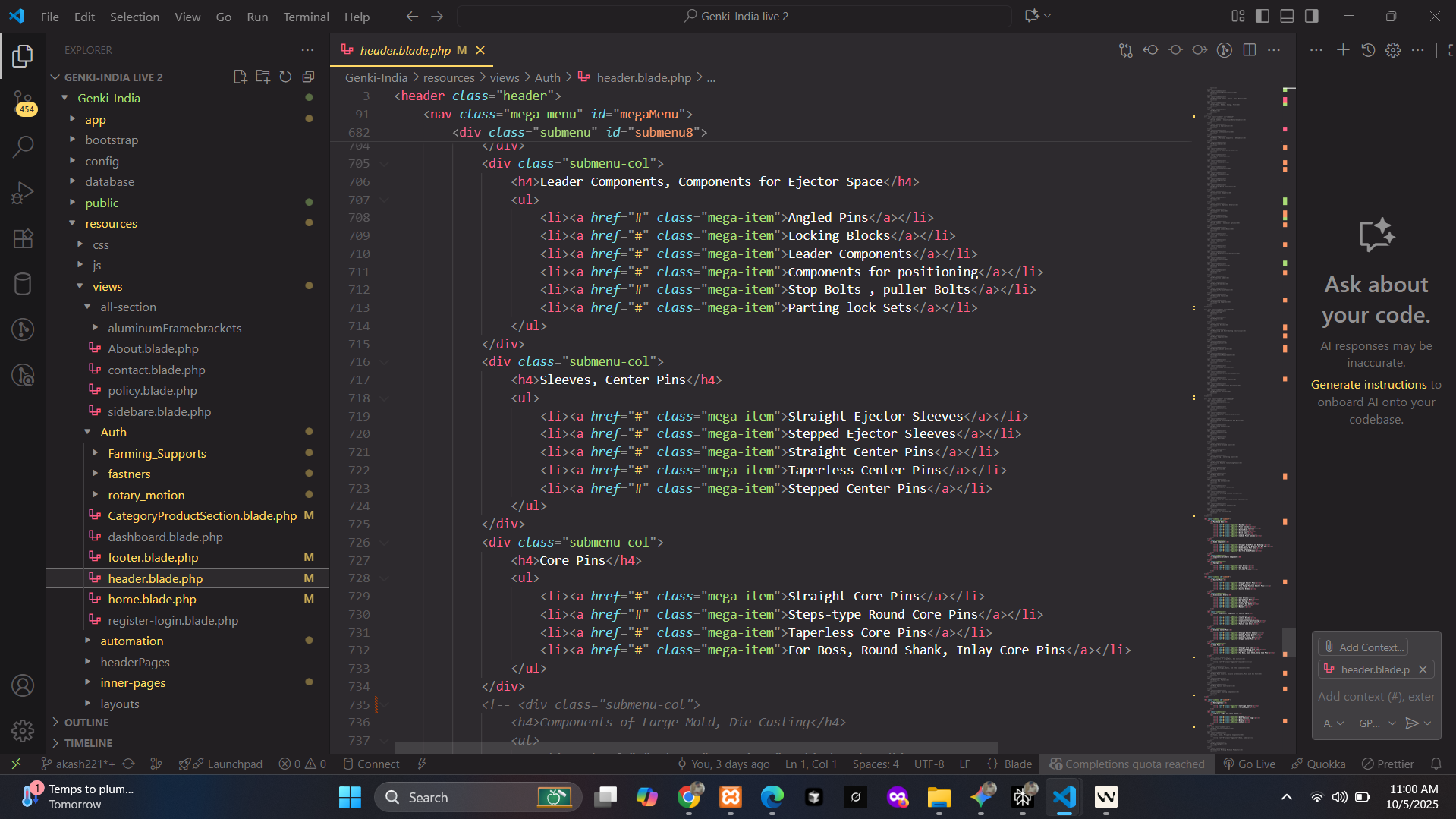Open the Source Control view icon
Viewport: 1456px width, 819px height.
(23, 101)
